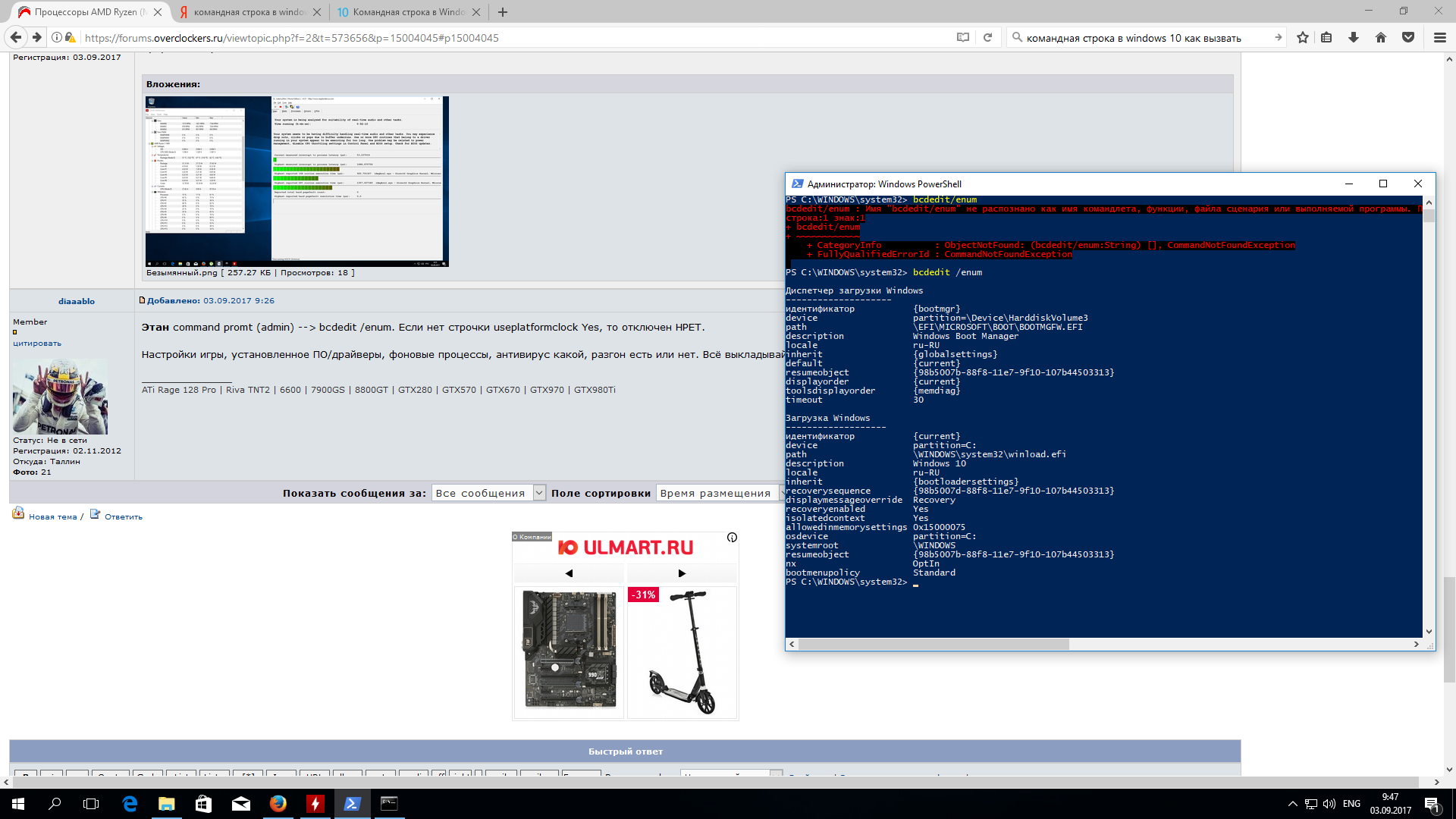The image size is (1456, 819).
Task: Click the Firefox bookmark star icon
Action: pyautogui.click(x=1303, y=37)
